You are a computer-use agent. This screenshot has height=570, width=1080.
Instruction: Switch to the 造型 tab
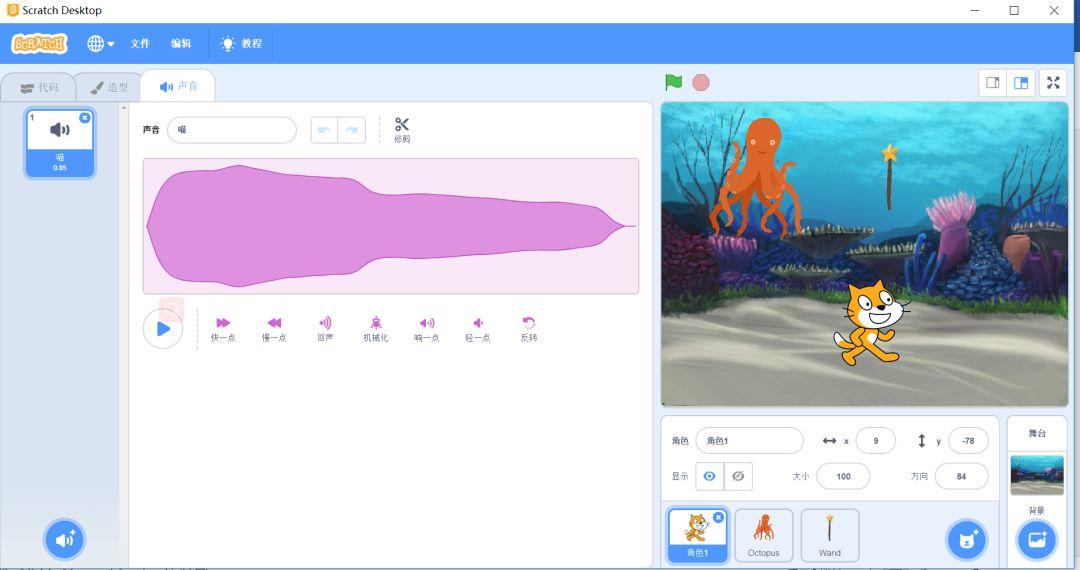(x=109, y=87)
